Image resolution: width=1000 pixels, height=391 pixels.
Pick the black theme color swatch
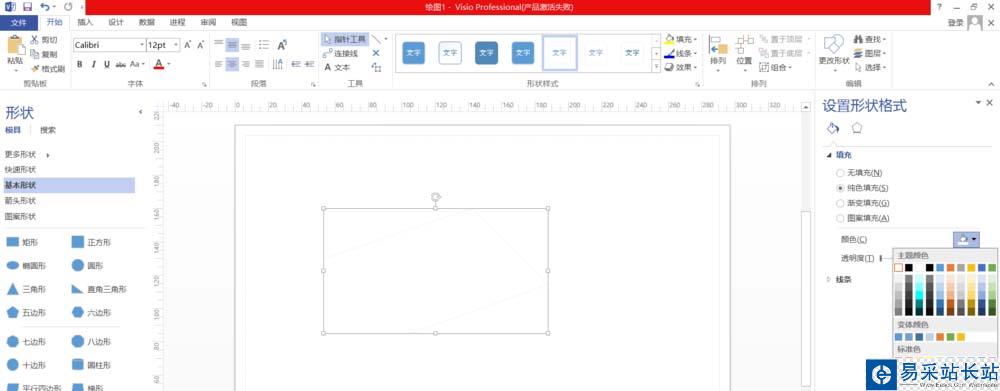coord(909,268)
